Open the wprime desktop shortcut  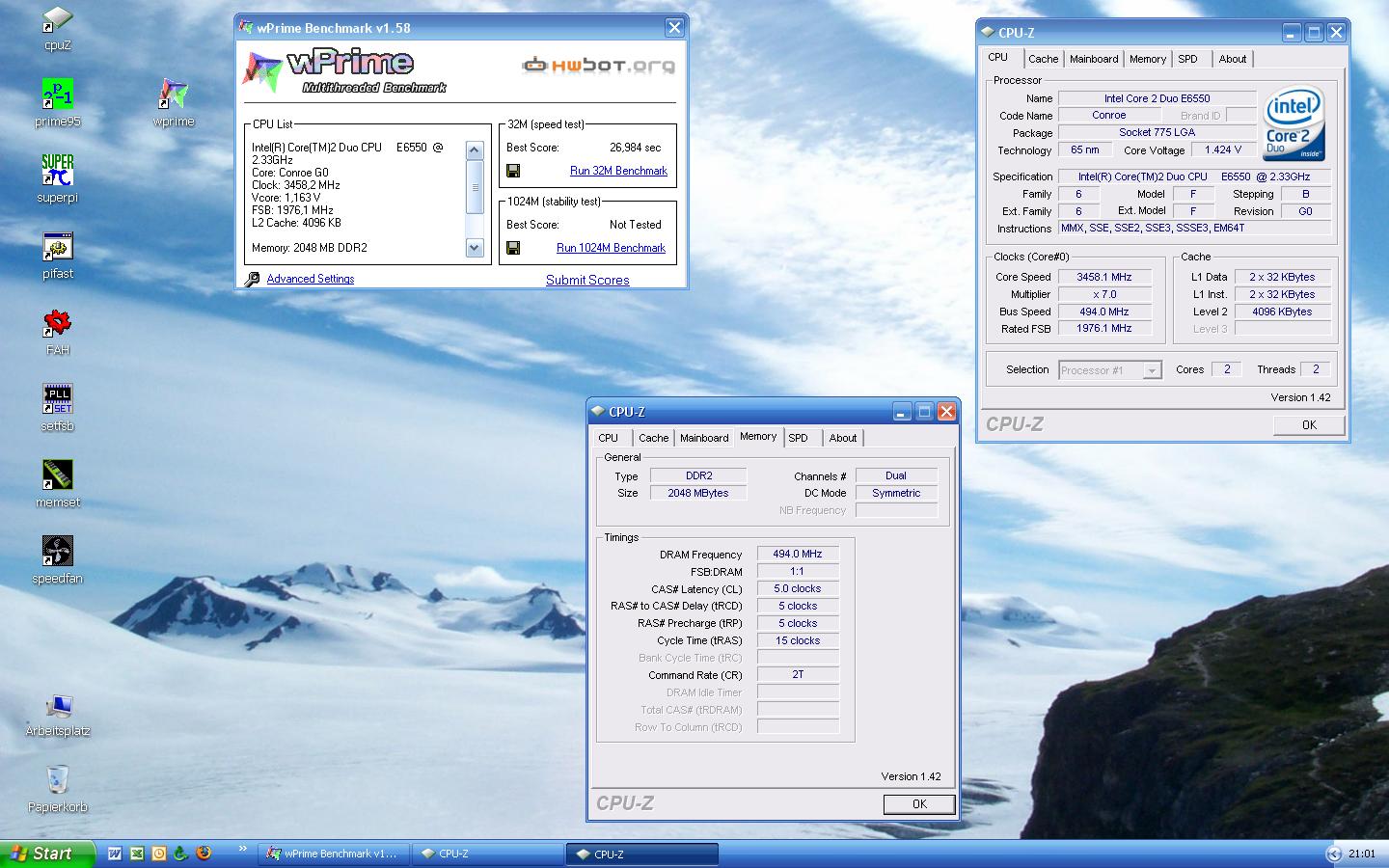point(174,103)
